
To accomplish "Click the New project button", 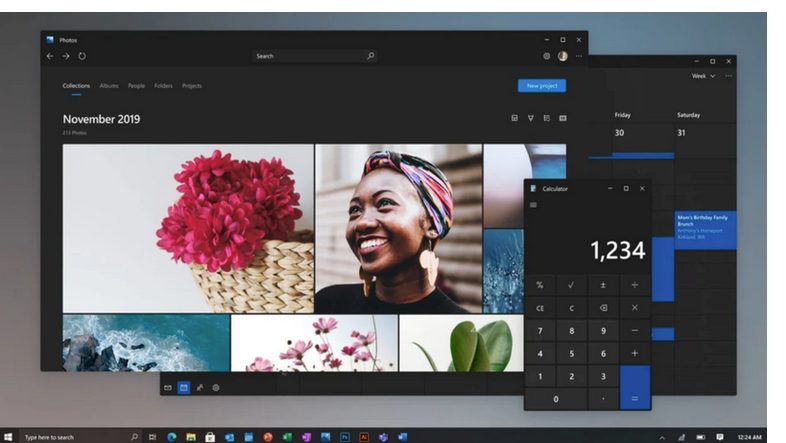I will 541,86.
